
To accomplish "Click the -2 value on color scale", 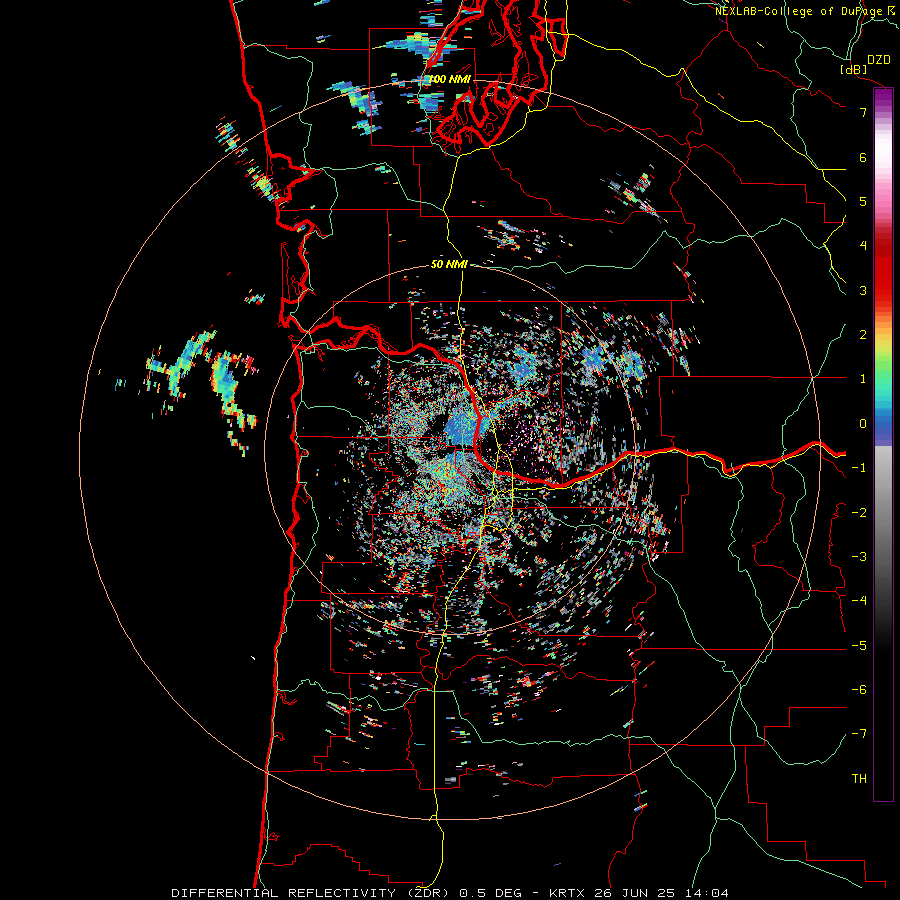I will click(x=859, y=513).
